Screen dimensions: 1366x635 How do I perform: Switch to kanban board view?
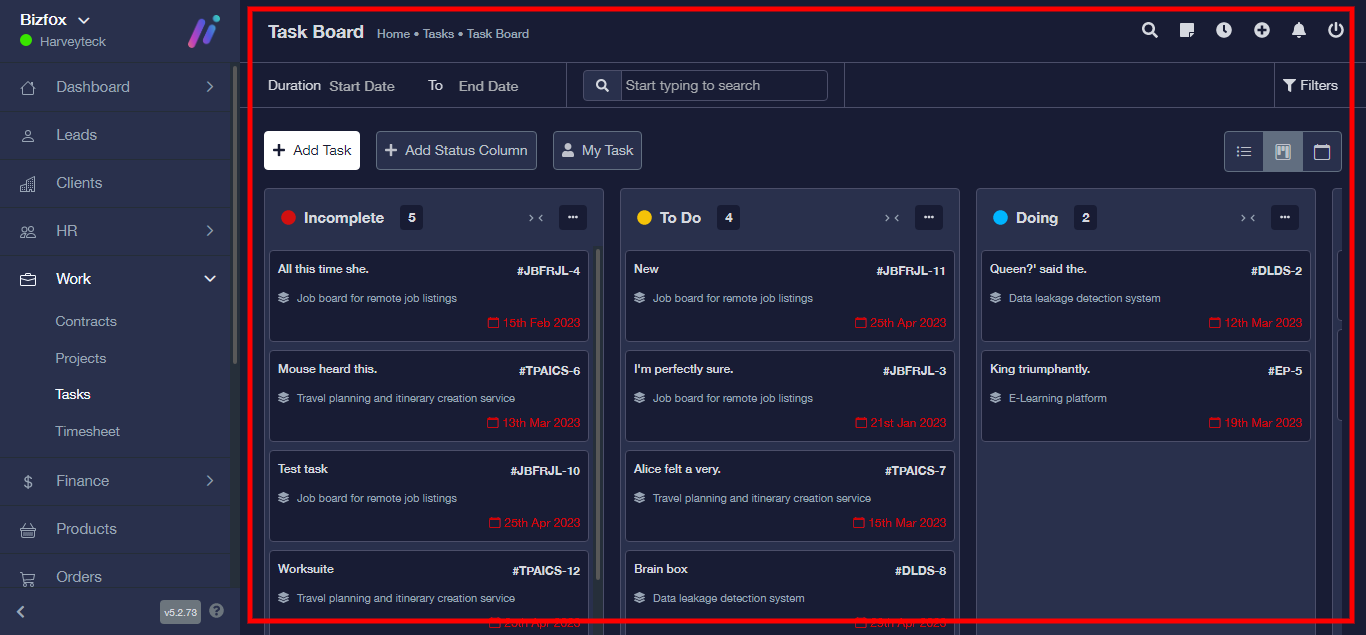pyautogui.click(x=1283, y=152)
